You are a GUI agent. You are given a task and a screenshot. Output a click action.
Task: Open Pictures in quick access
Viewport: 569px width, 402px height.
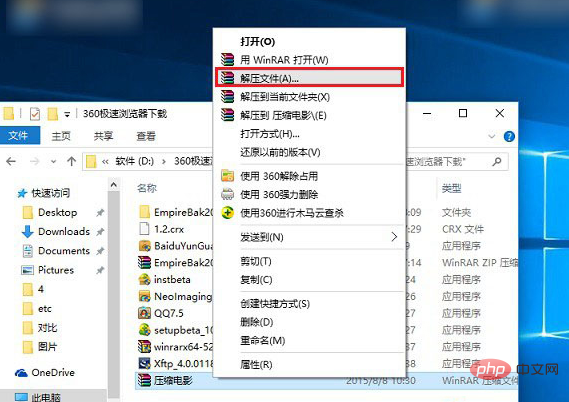tap(56, 270)
